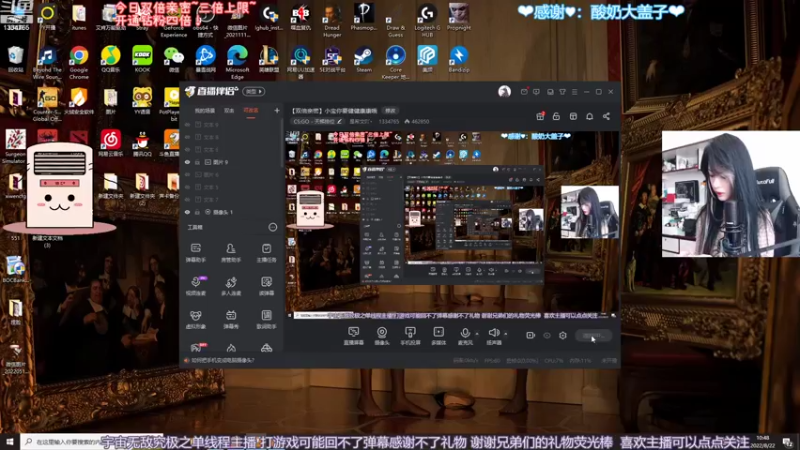The image size is (800, 450).
Task: Click the 修改 button beside stream title
Action: 390,111
